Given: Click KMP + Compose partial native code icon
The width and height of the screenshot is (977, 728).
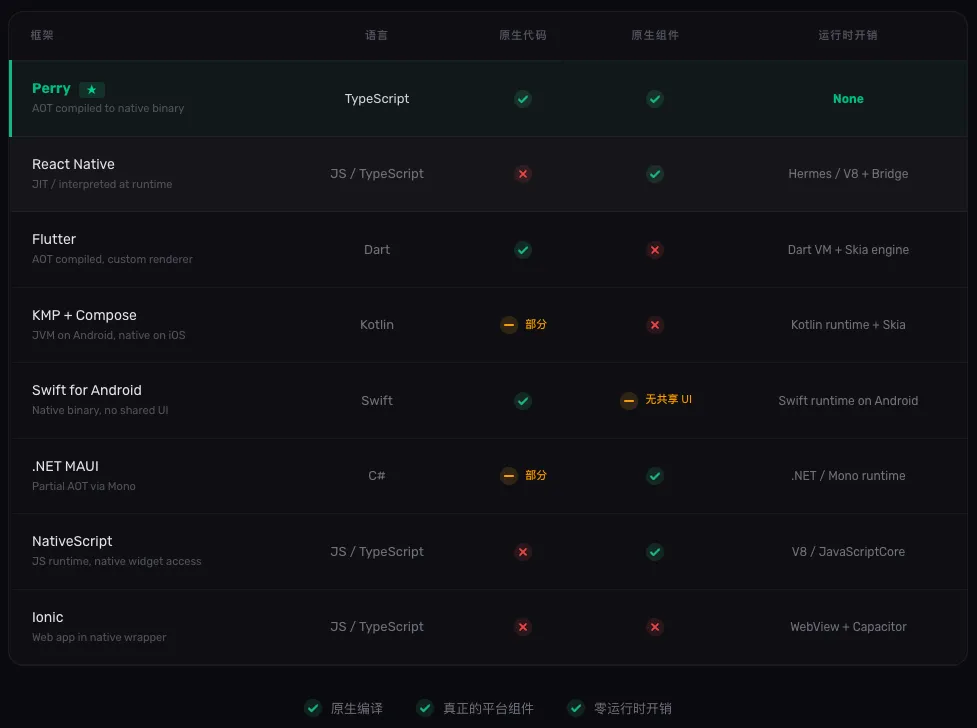Looking at the screenshot, I should coord(509,325).
